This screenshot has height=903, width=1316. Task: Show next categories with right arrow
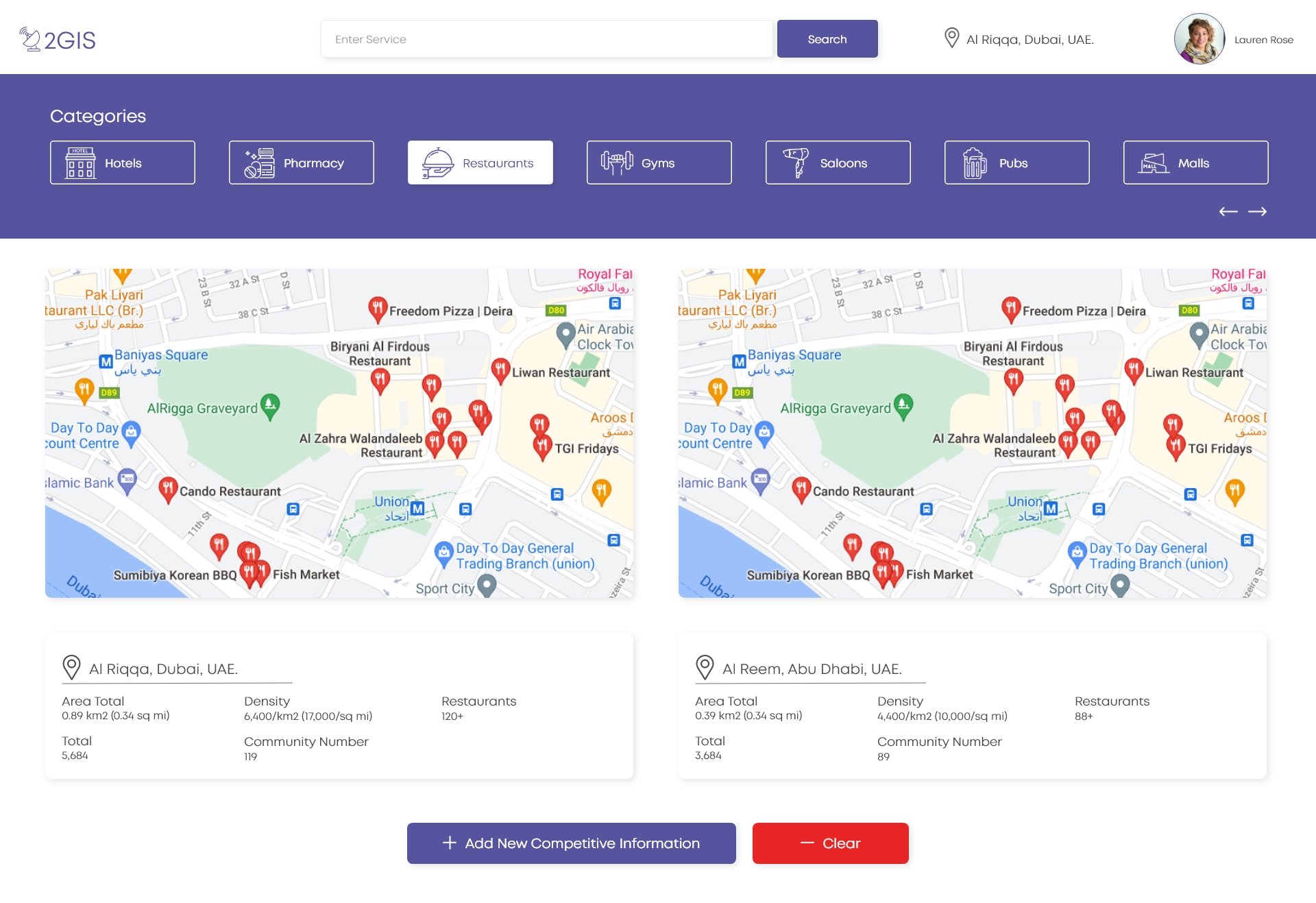tap(1257, 211)
